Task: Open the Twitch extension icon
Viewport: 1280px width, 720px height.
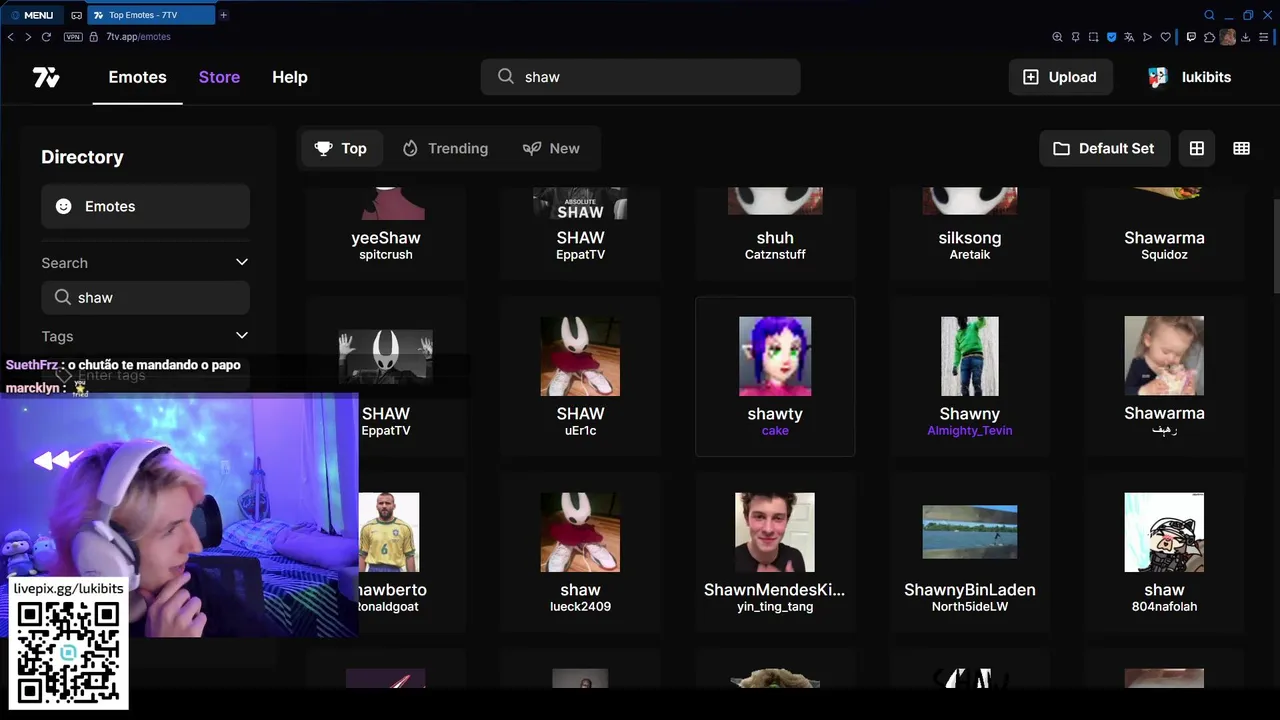Action: (1191, 37)
